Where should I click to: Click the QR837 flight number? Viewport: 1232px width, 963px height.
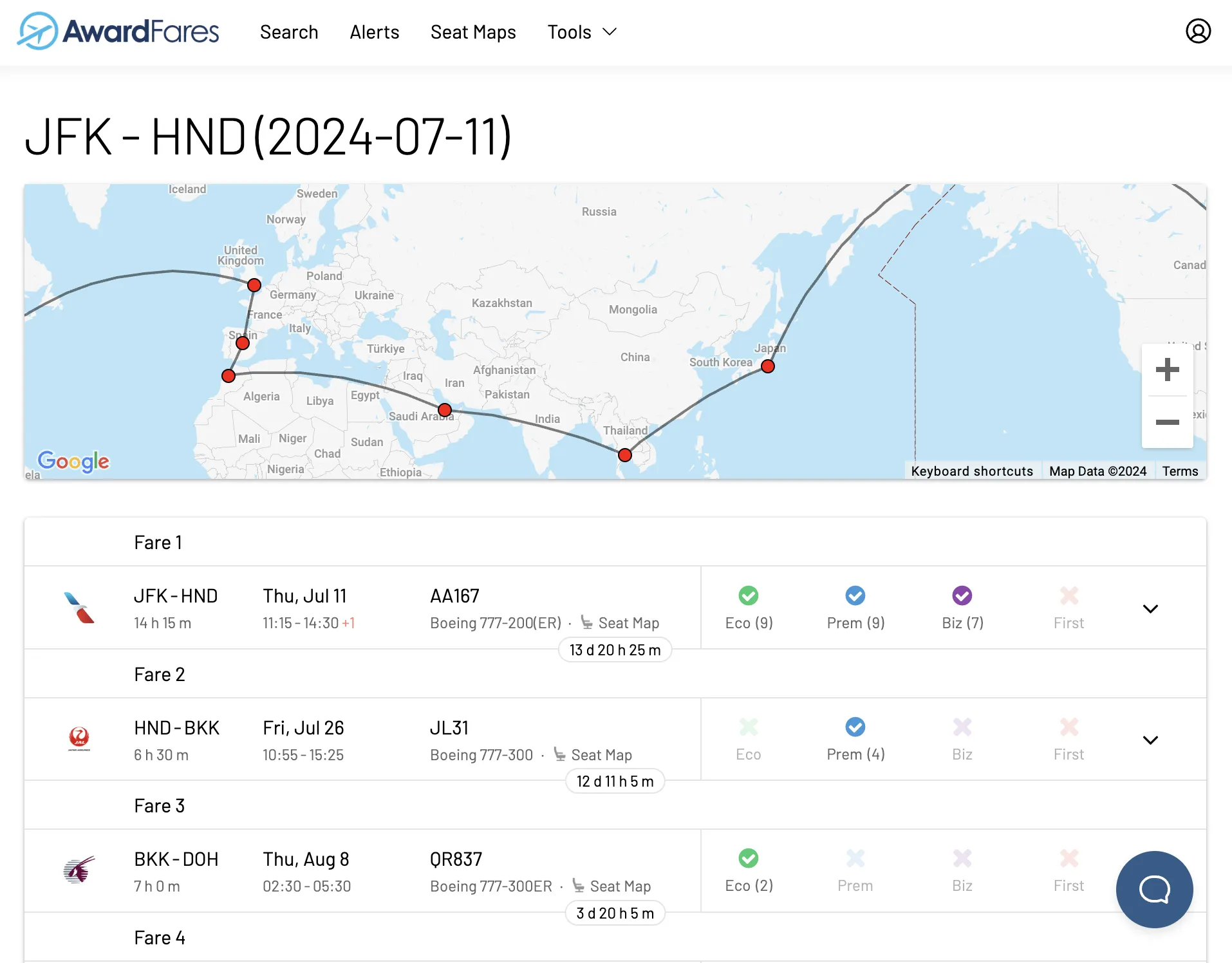click(456, 859)
